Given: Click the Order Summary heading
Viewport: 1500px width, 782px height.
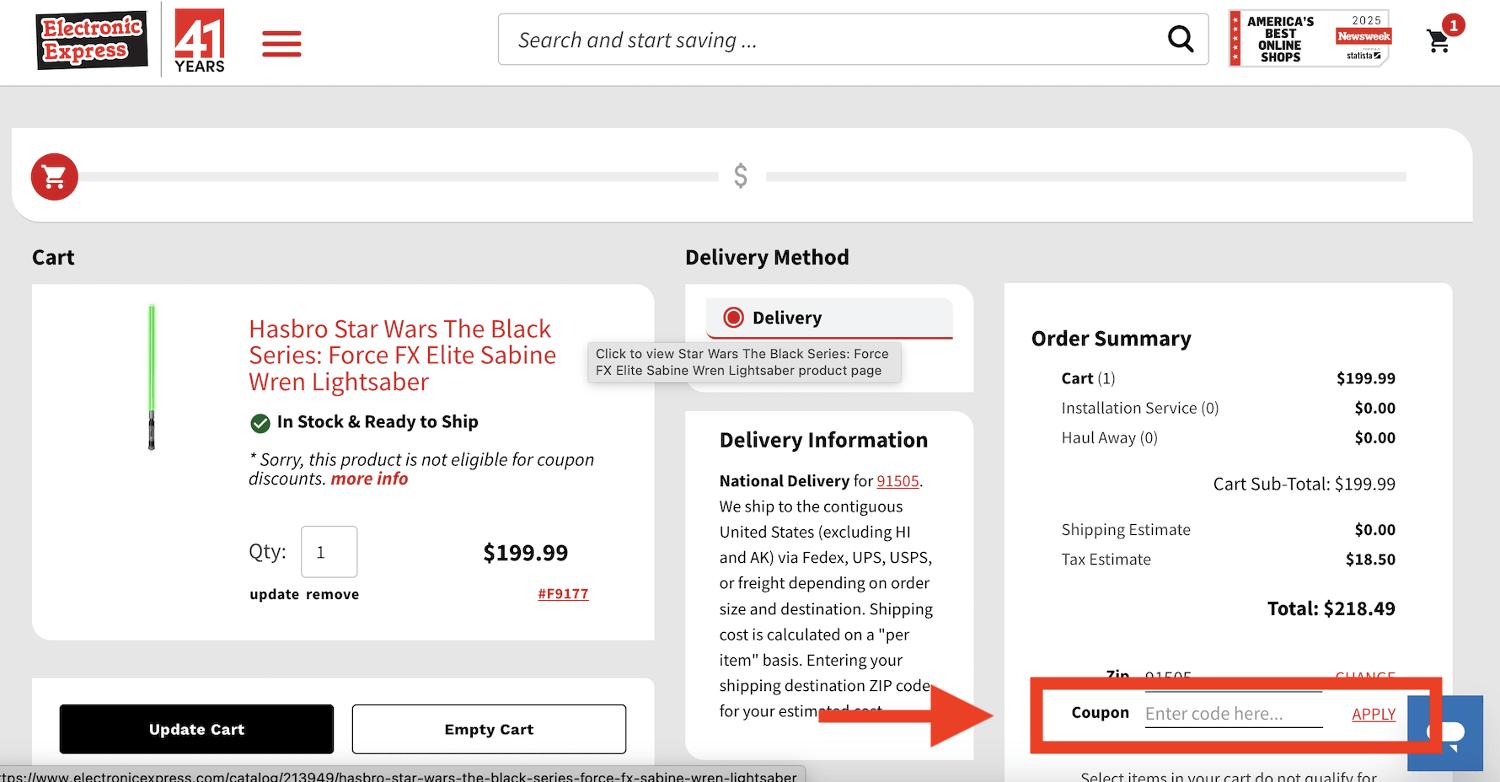Looking at the screenshot, I should pos(1111,339).
